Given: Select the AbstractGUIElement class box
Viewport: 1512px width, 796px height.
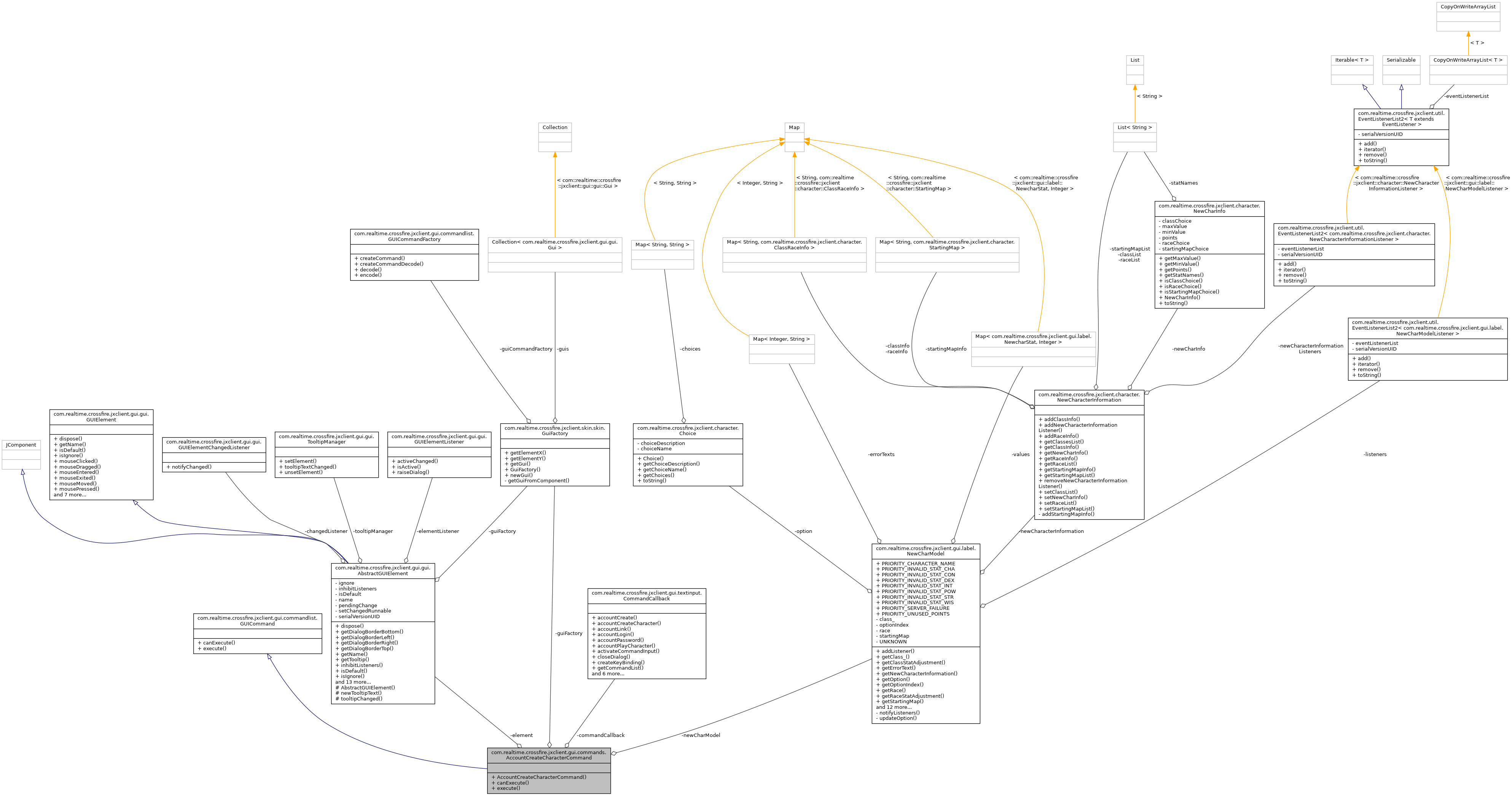Looking at the screenshot, I should coord(383,633).
